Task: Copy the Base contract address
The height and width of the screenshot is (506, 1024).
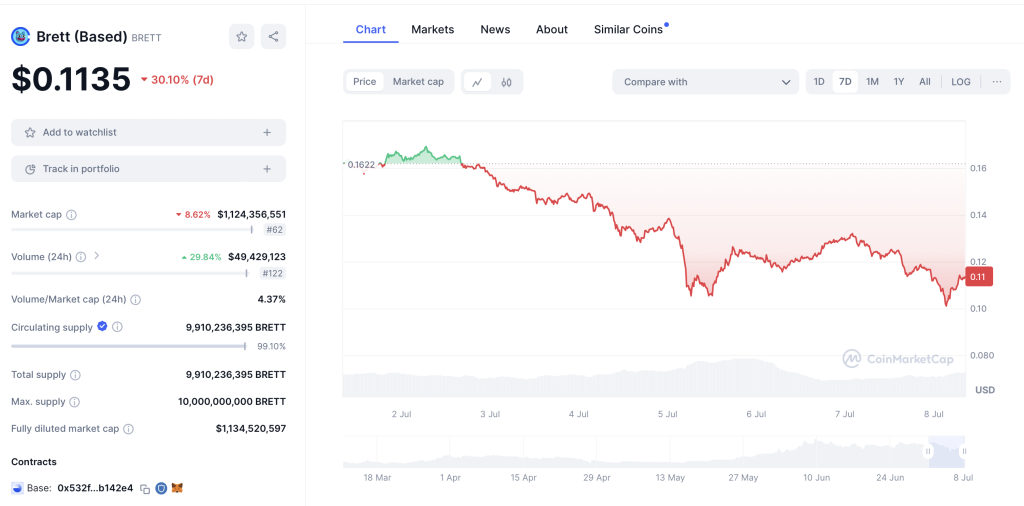Action: [145, 488]
